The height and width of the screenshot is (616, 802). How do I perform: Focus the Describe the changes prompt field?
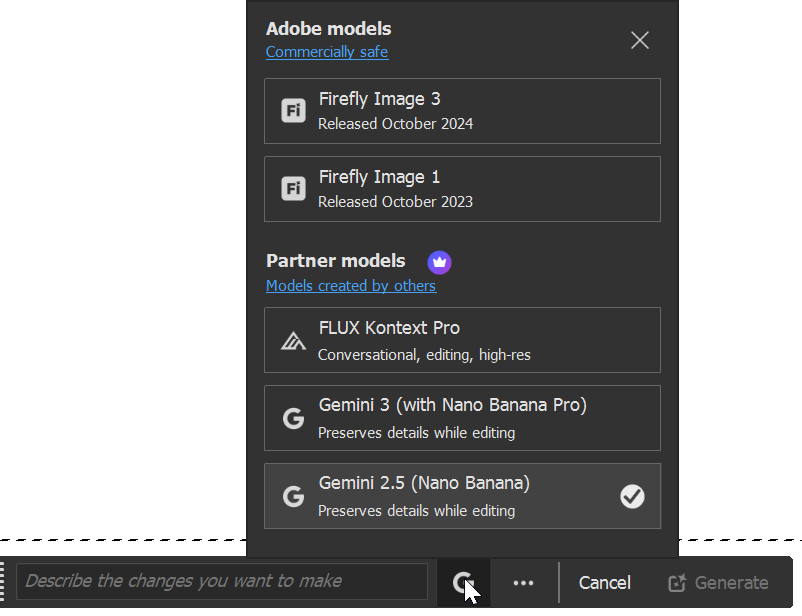(222, 581)
